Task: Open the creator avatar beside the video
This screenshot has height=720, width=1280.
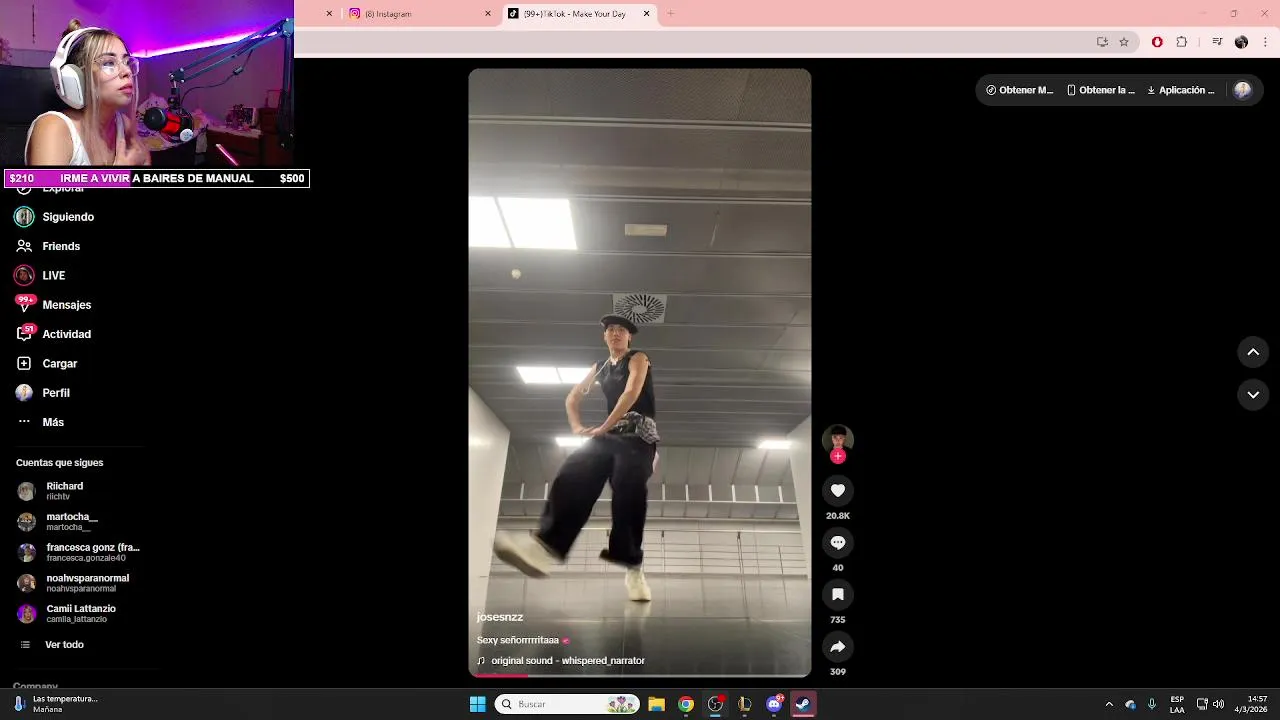Action: 838,439
